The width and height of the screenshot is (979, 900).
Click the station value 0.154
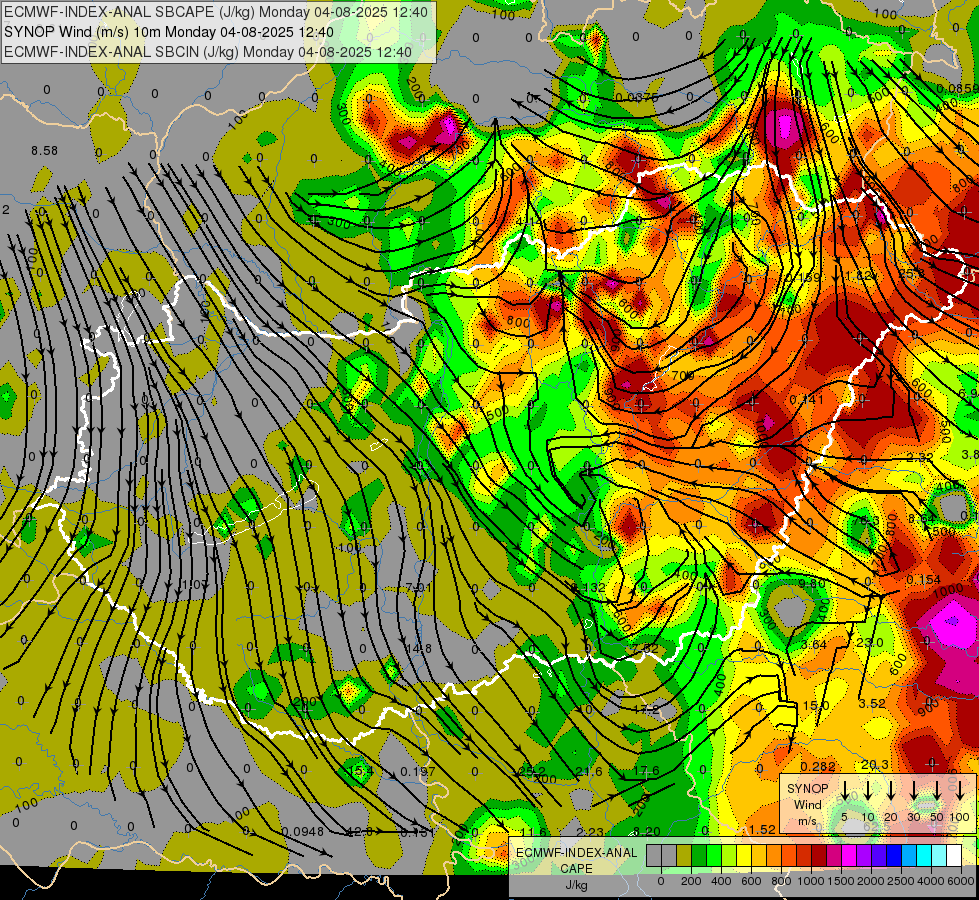pos(923,580)
